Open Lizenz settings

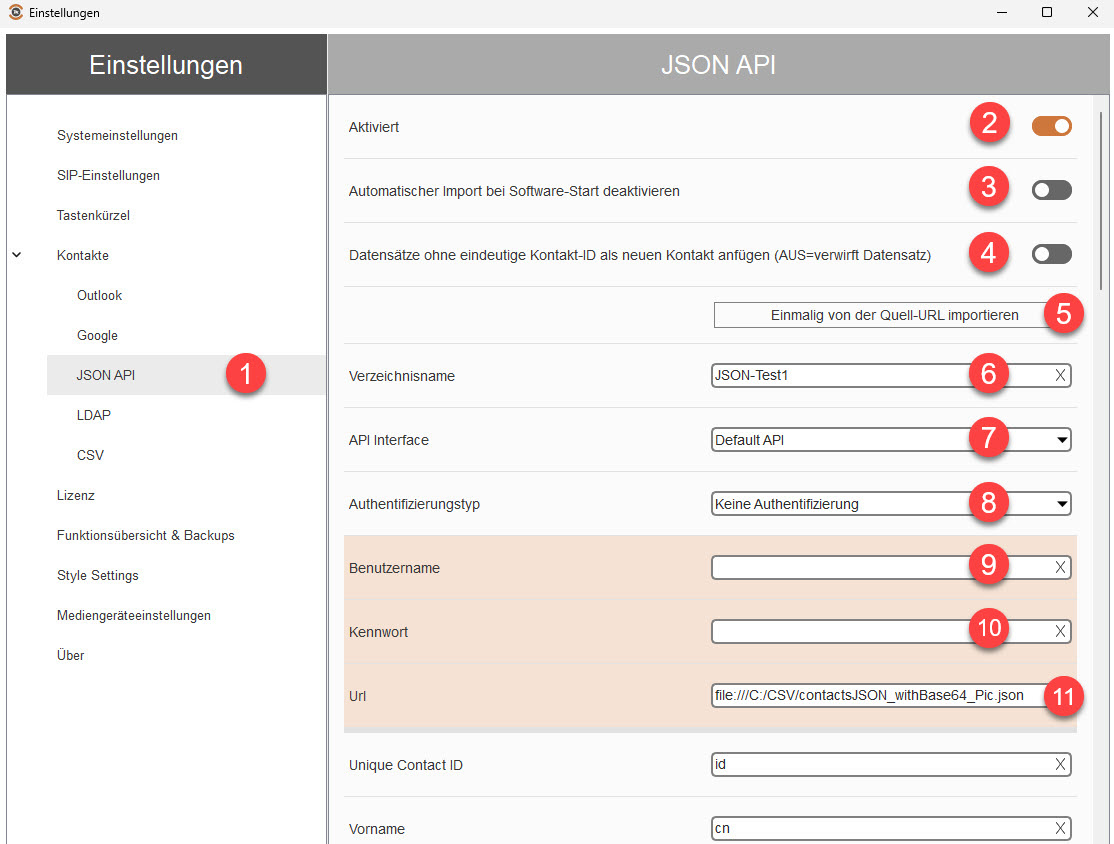click(75, 495)
